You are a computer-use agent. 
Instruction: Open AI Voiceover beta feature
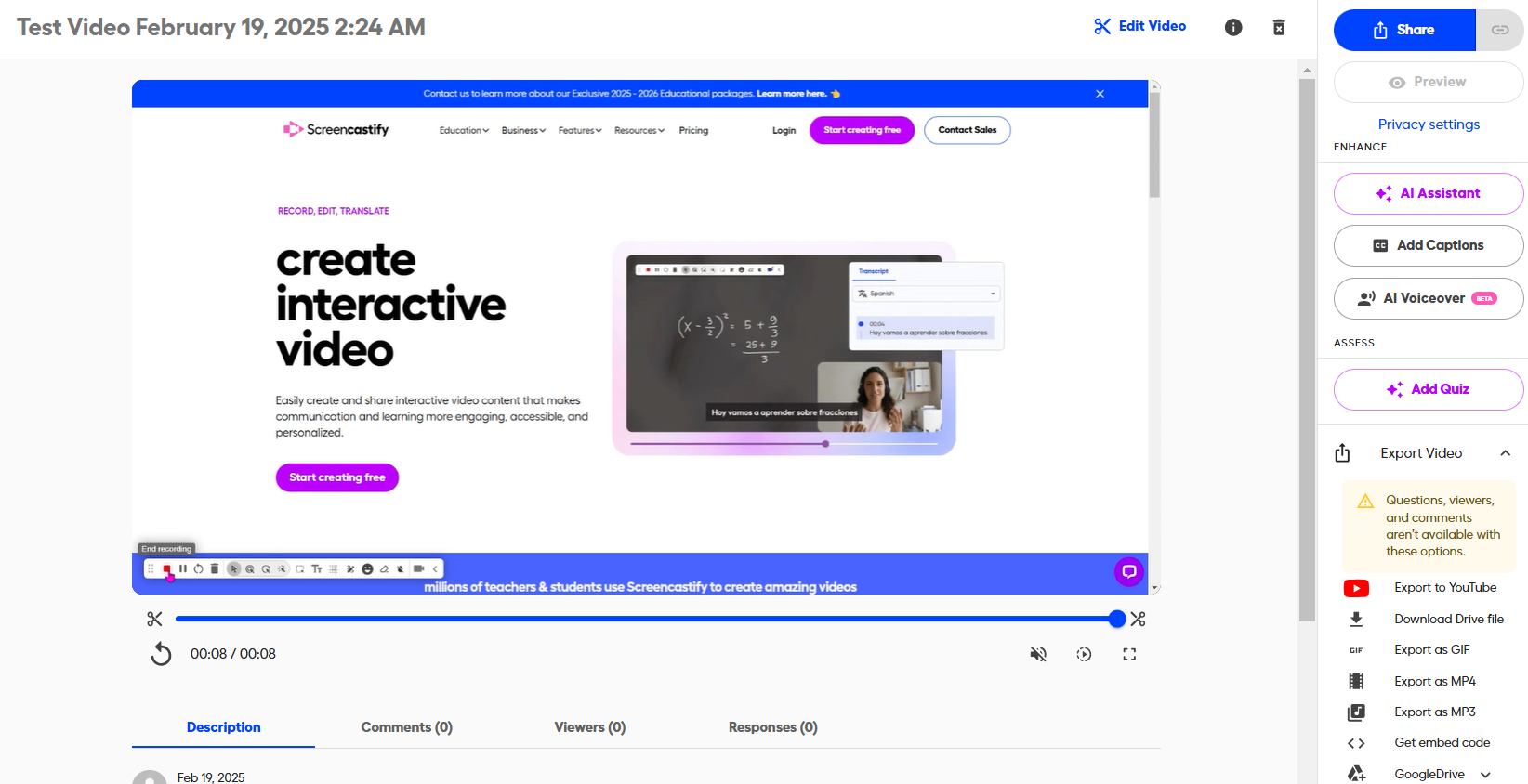pyautogui.click(x=1429, y=298)
